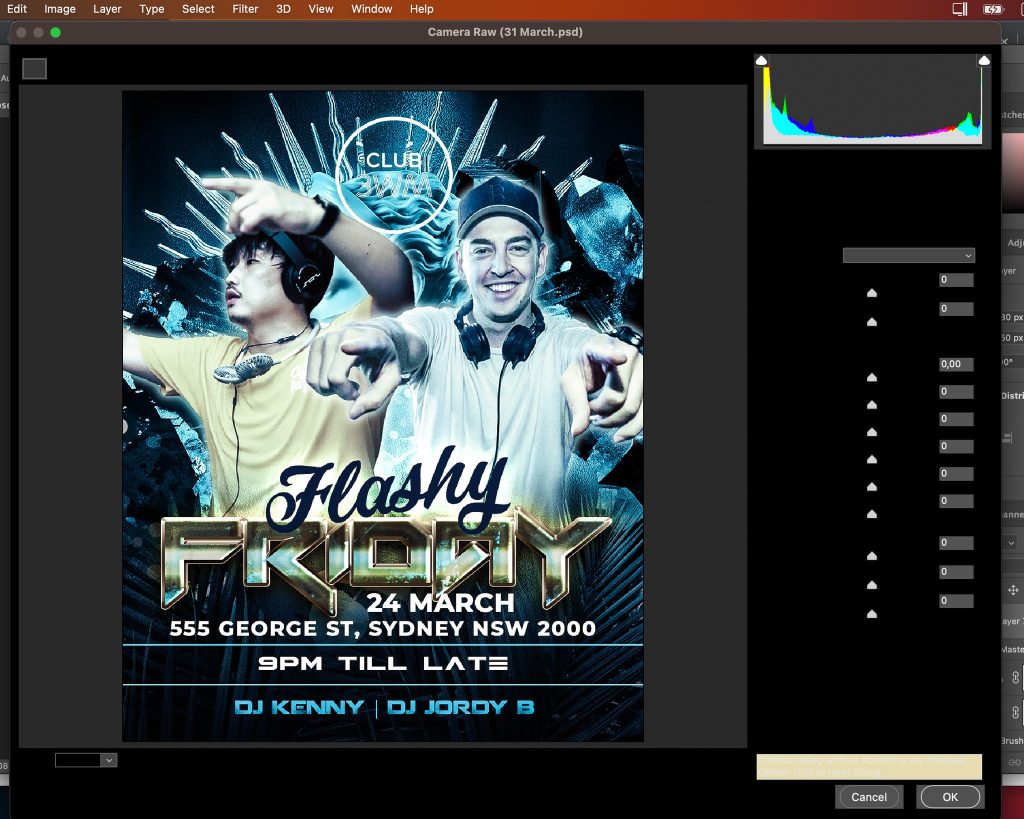This screenshot has width=1024, height=819.
Task: Expand the chevron dropdown in right side panel
Action: (x=1011, y=543)
